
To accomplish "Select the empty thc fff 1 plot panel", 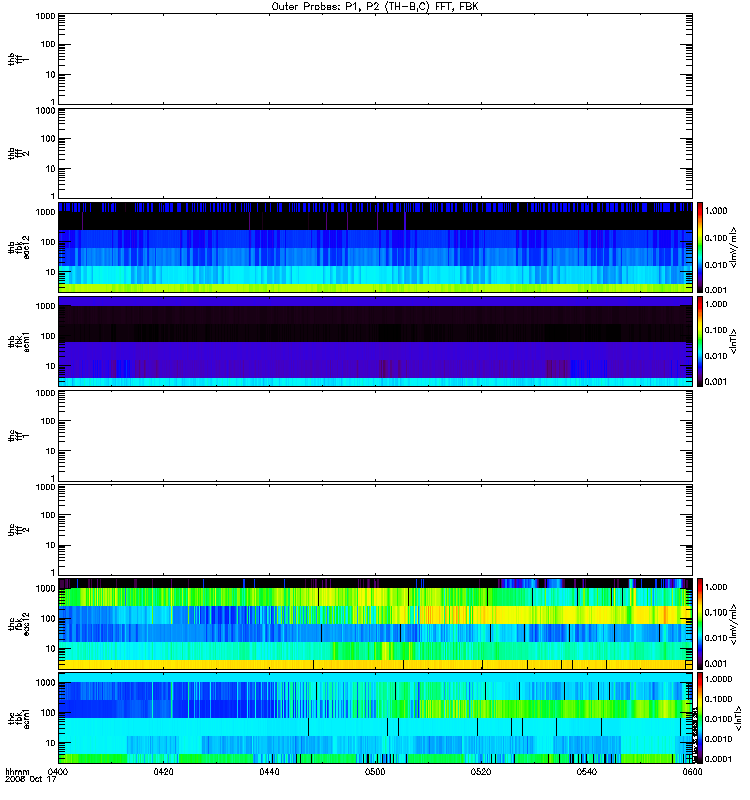I will coord(375,436).
